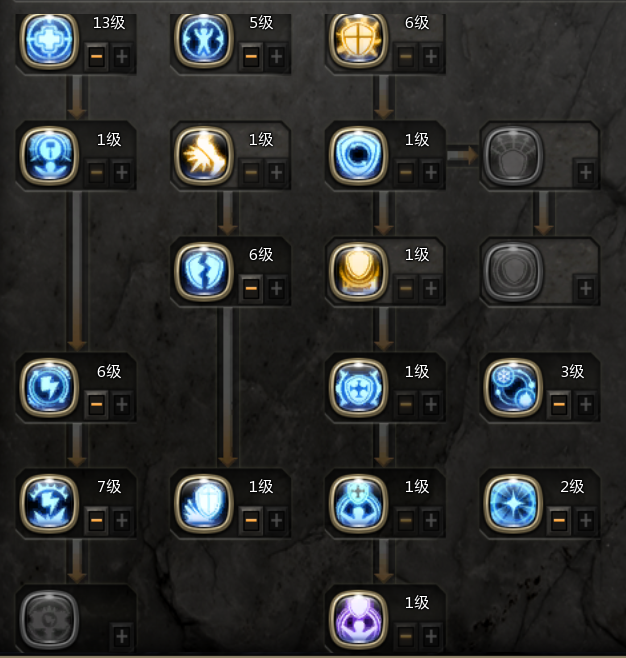
Task: Remove a point from cracked shield 6级 skill
Action: (x=251, y=288)
